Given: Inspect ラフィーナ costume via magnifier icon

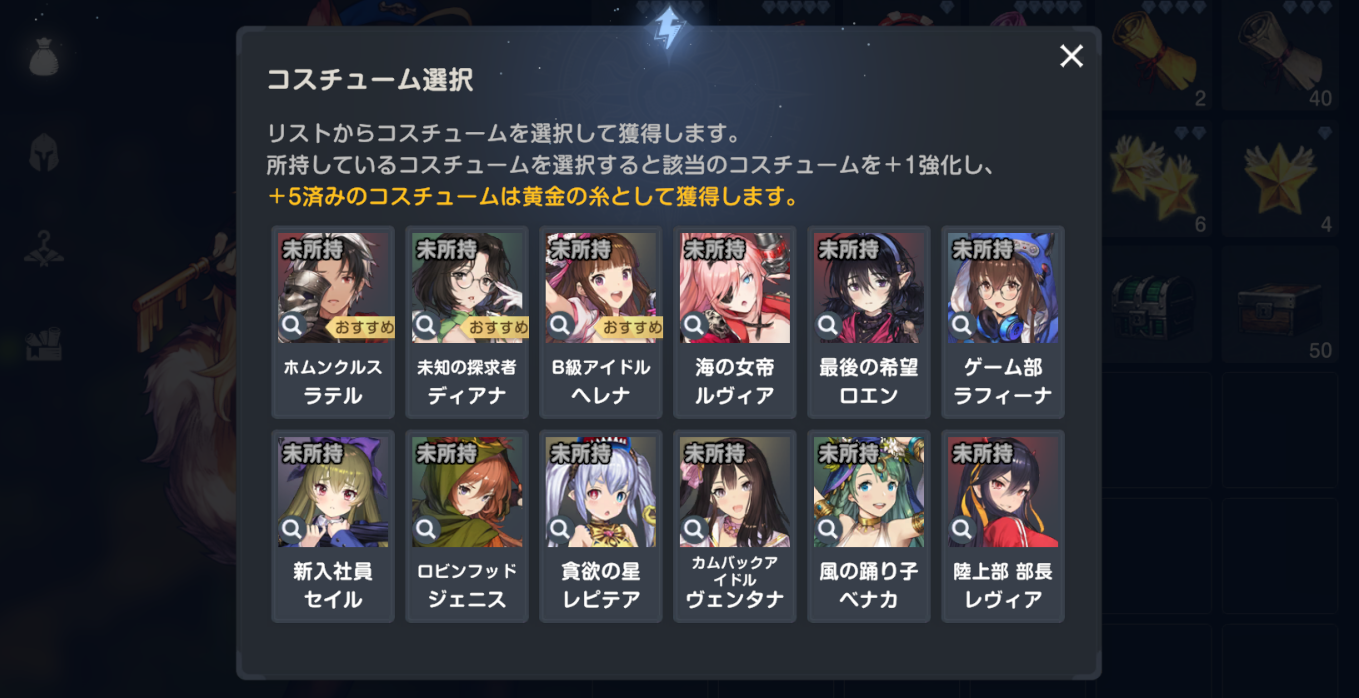Looking at the screenshot, I should [x=963, y=325].
